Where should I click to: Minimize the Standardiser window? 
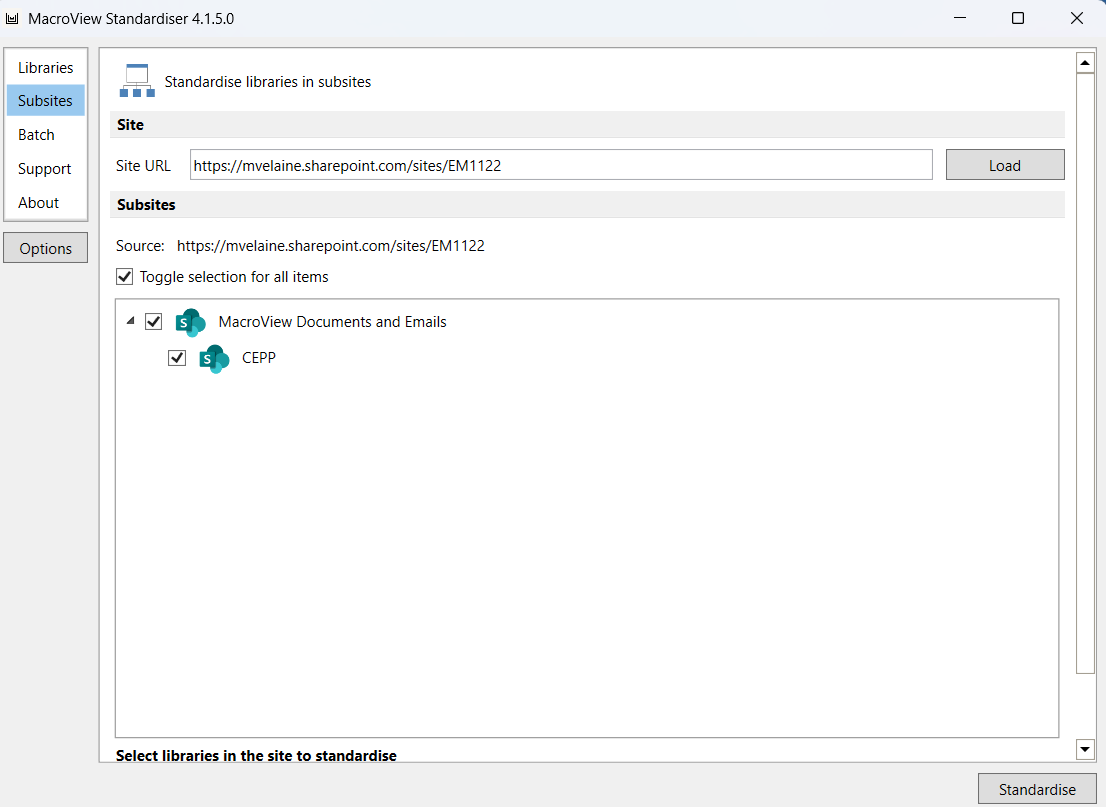click(x=960, y=18)
